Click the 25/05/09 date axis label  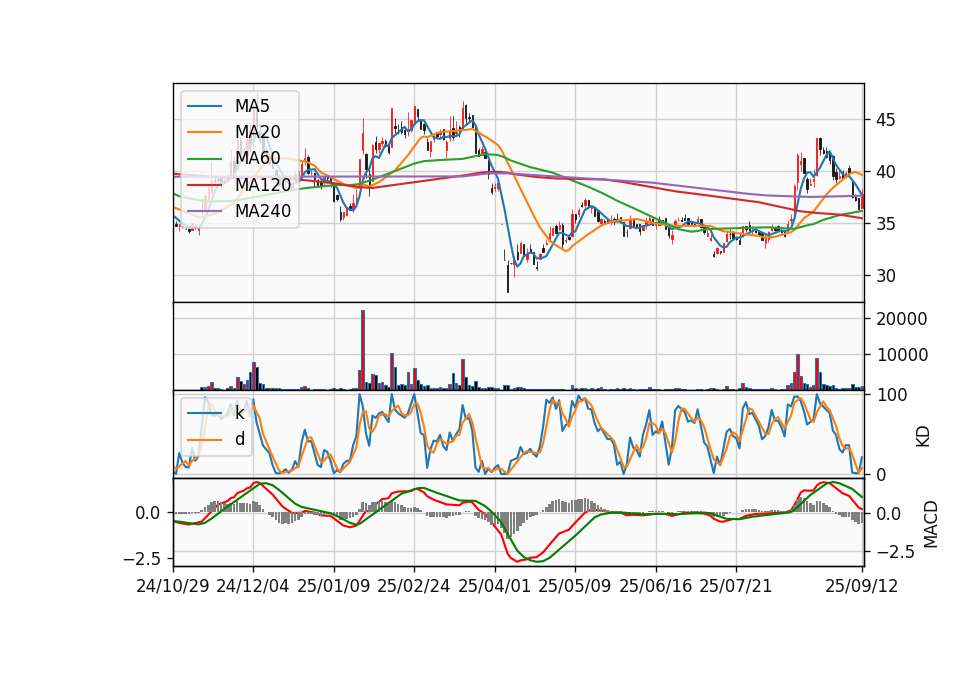click(x=575, y=586)
